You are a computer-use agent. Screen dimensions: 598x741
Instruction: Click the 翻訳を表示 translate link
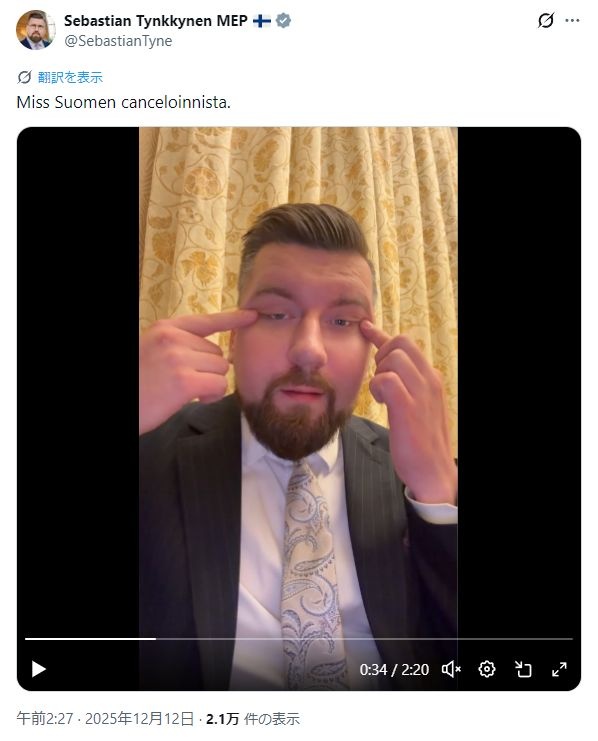(x=70, y=77)
